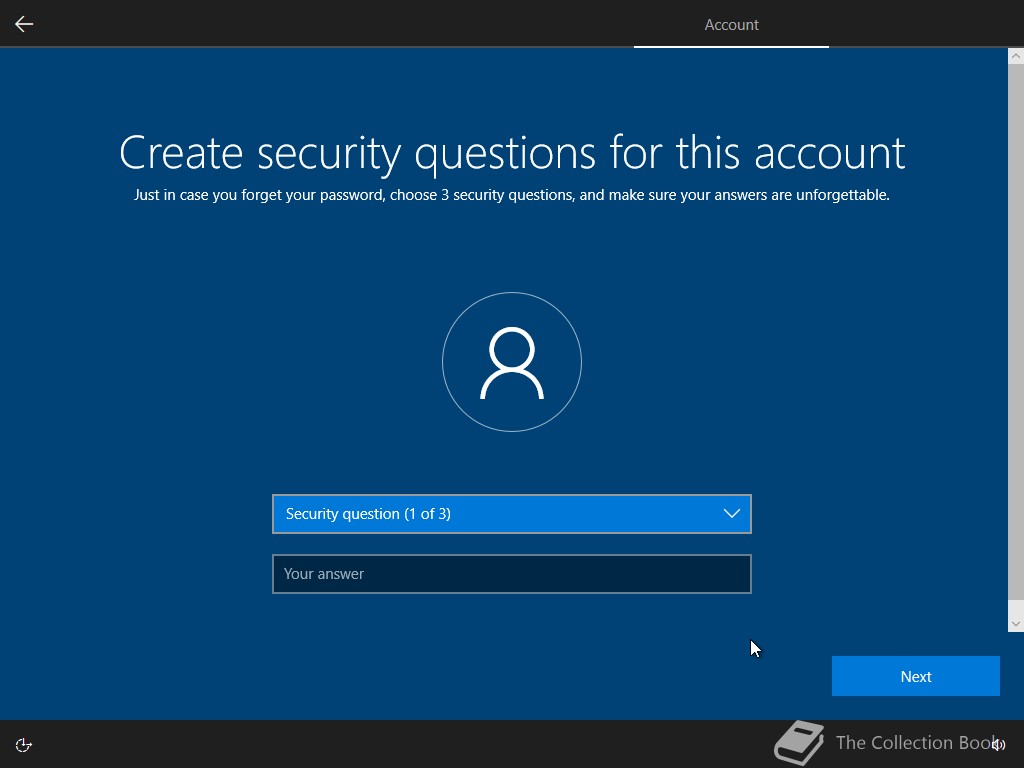Click the vertical scrollbar thumb

[1016, 332]
